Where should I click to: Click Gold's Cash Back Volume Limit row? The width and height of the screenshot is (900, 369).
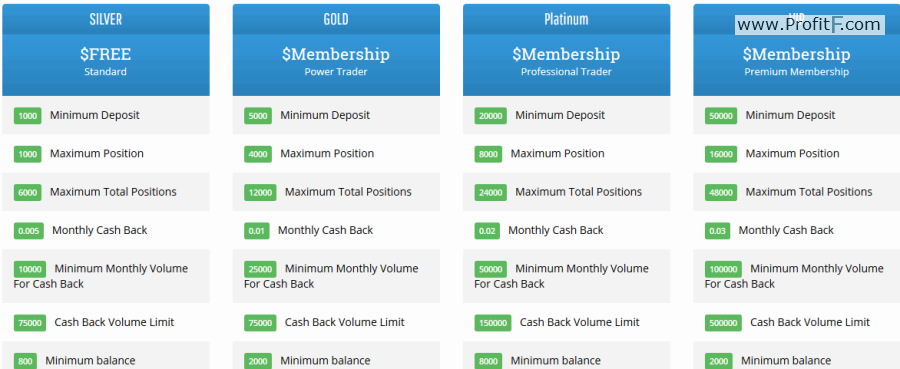tap(336, 323)
